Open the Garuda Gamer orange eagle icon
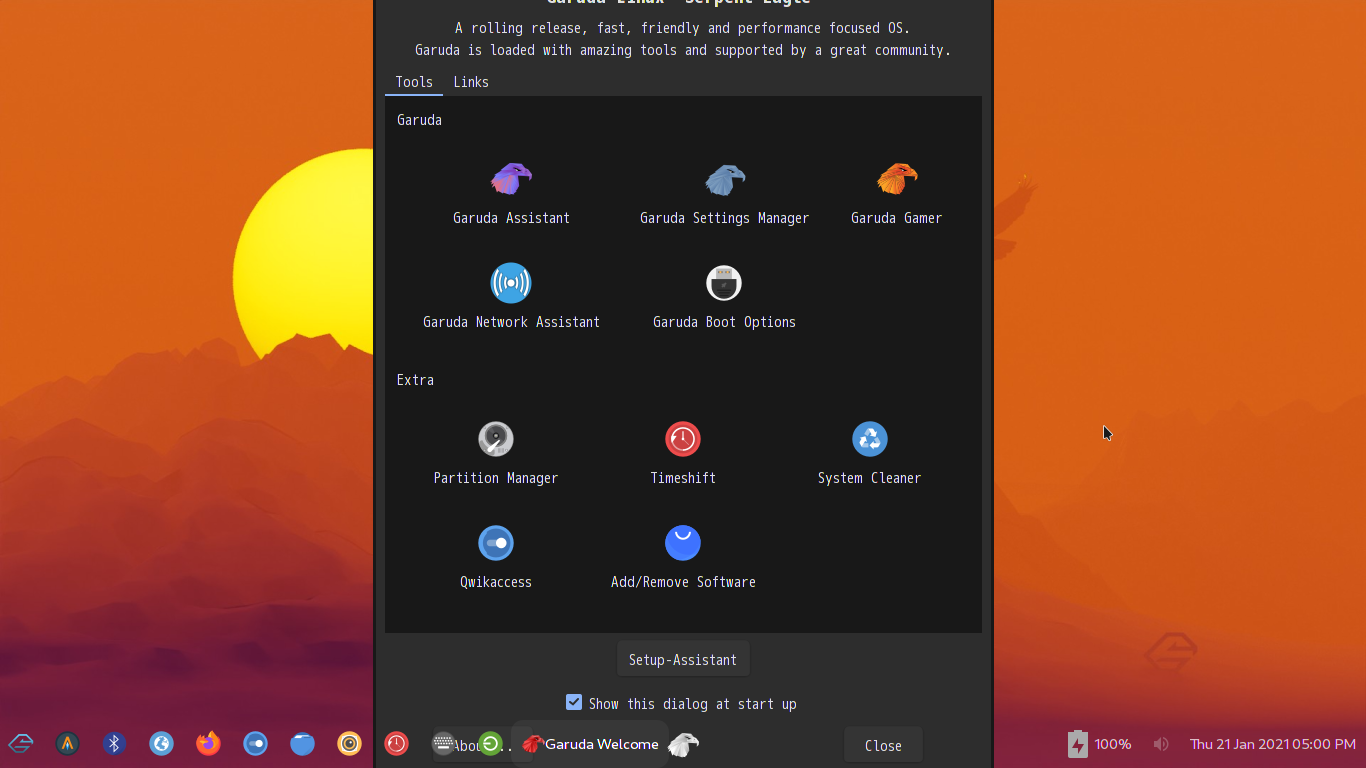1366x768 pixels. (897, 179)
